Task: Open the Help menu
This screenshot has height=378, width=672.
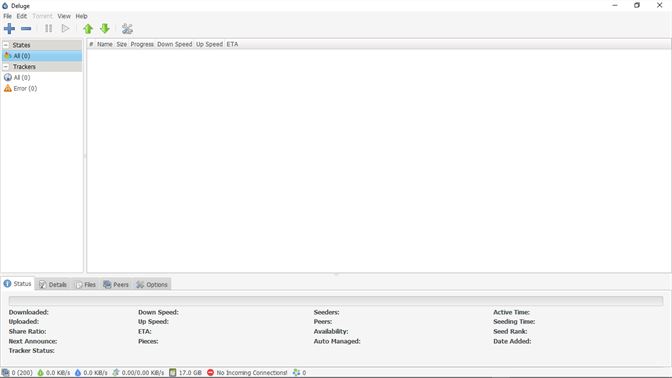Action: click(81, 16)
